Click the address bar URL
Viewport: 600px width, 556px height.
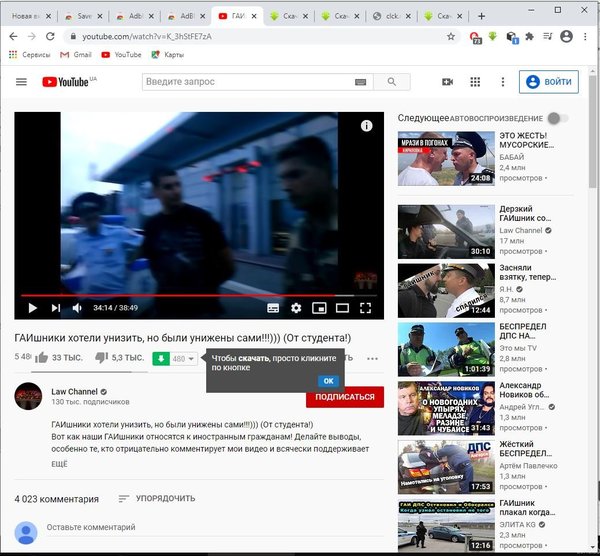(147, 36)
